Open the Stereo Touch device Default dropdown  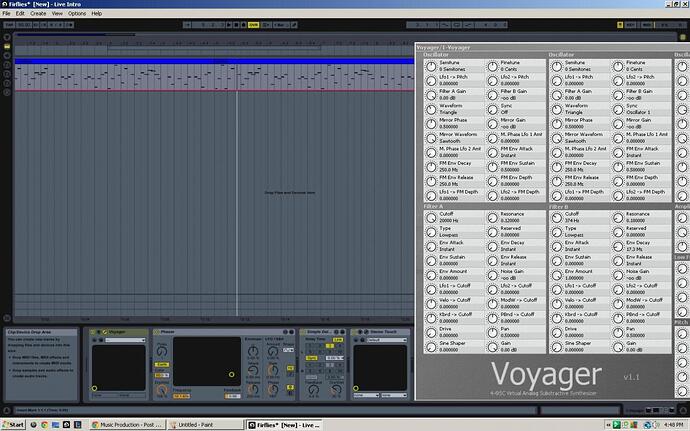point(386,340)
